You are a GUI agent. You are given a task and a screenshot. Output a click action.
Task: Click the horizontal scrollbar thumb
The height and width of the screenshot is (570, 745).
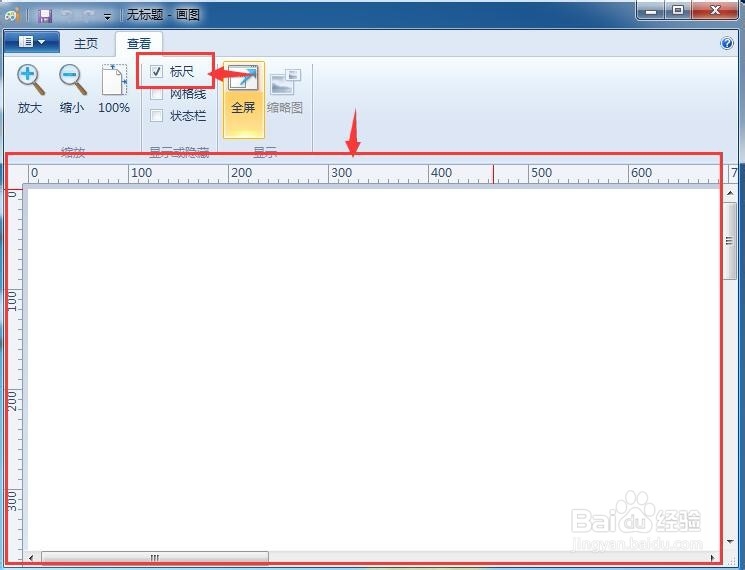coord(155,558)
